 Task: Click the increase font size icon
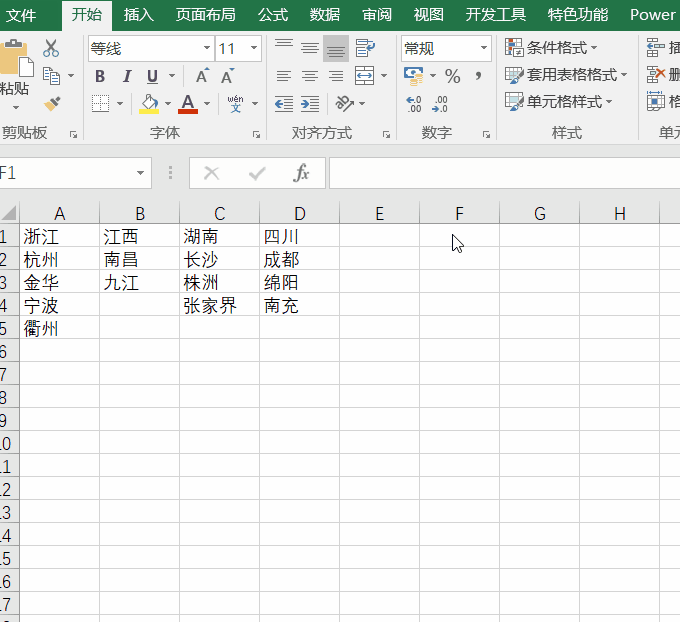(x=202, y=77)
